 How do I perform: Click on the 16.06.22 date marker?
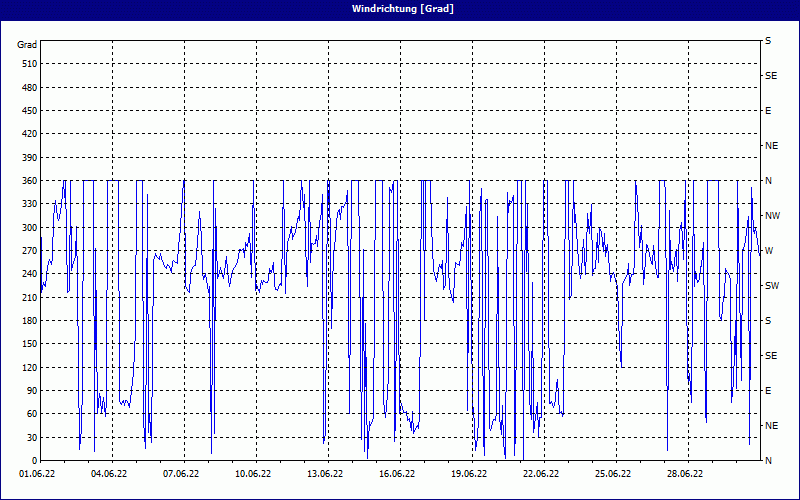coord(397,474)
